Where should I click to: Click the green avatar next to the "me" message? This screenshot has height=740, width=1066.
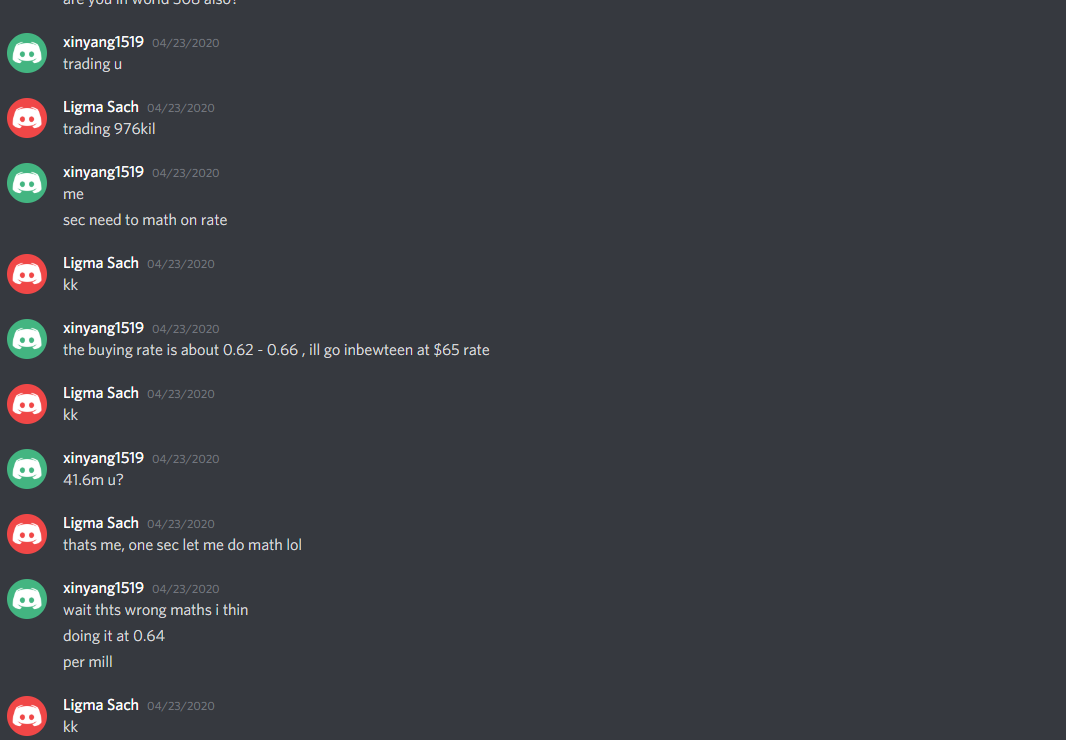[x=27, y=183]
